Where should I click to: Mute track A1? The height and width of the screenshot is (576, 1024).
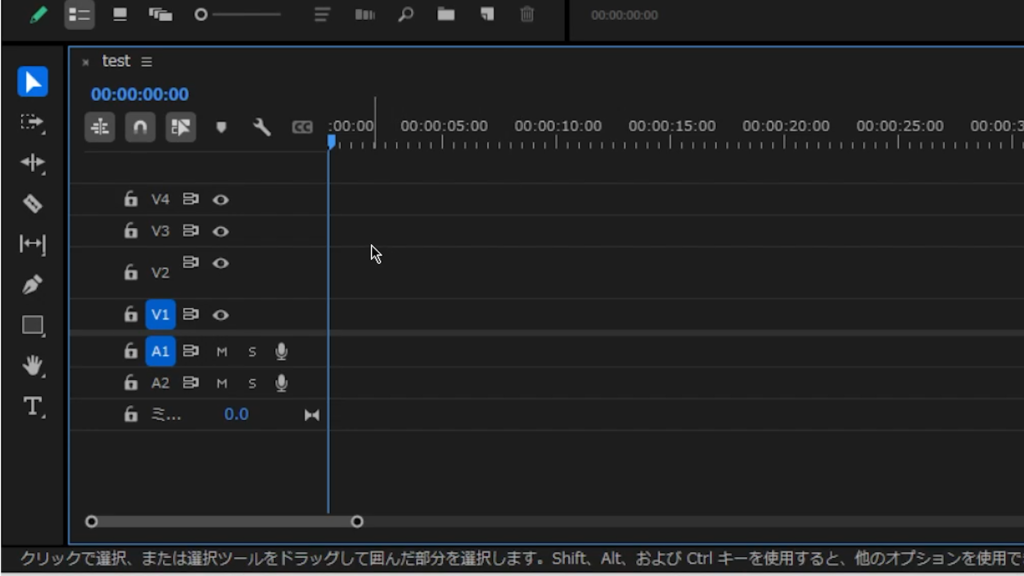[x=222, y=352]
